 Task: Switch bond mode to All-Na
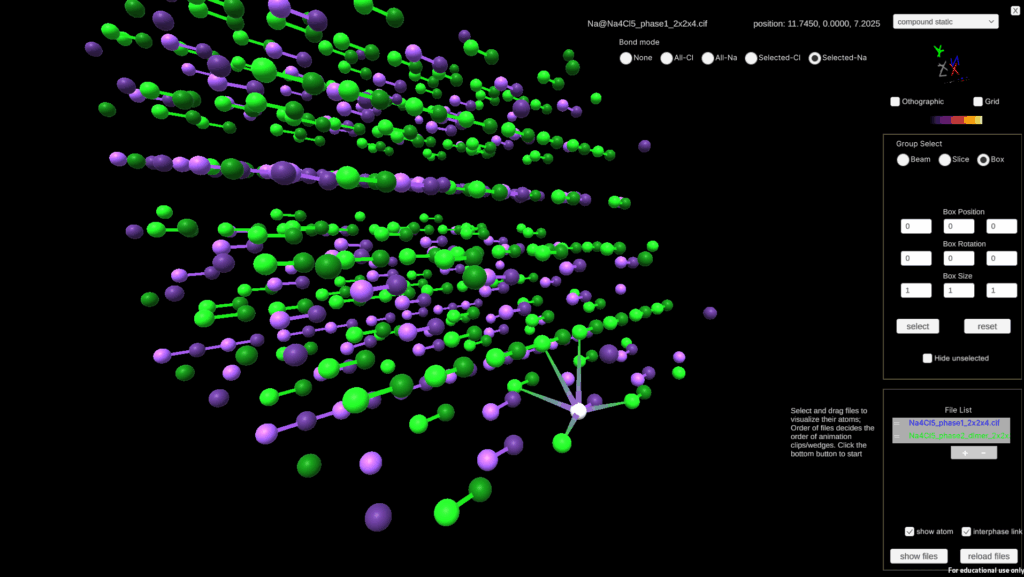coord(708,58)
